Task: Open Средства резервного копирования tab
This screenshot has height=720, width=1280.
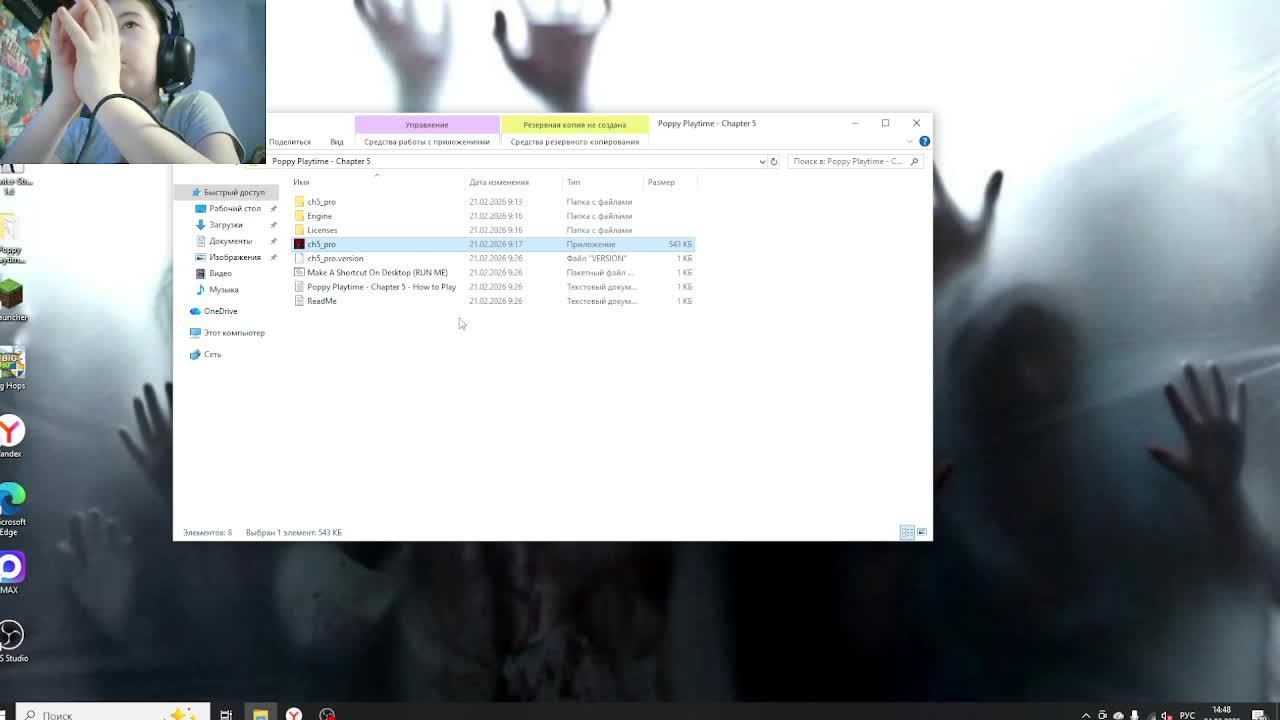Action: tap(575, 142)
